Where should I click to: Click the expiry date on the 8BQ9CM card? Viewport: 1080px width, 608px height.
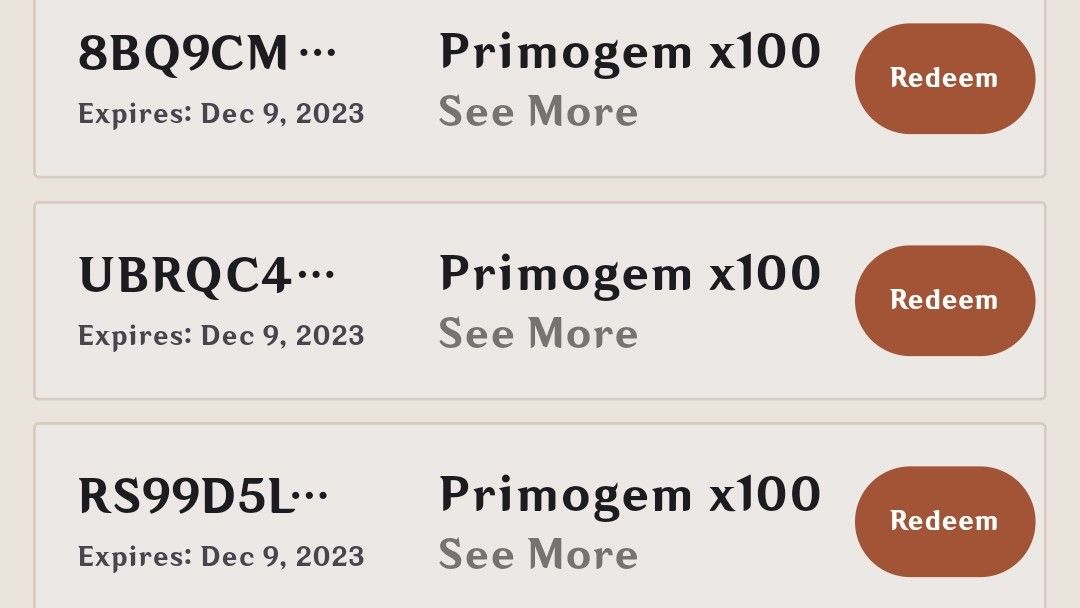222,113
